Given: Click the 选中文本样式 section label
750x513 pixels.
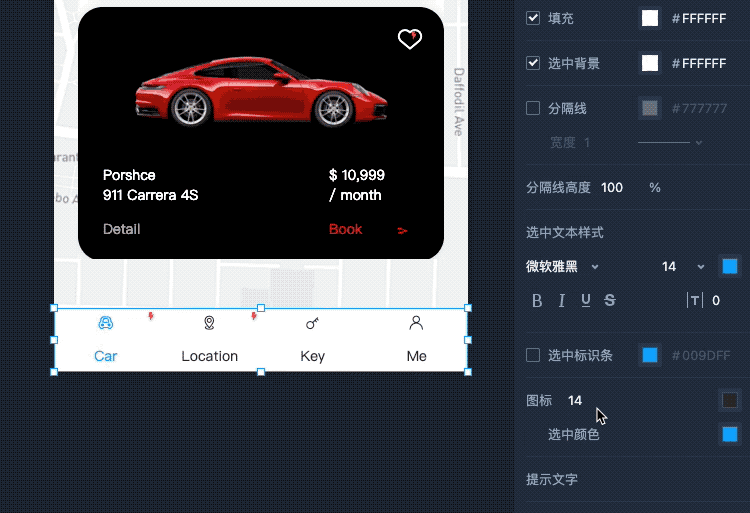Looking at the screenshot, I should click(x=565, y=232).
